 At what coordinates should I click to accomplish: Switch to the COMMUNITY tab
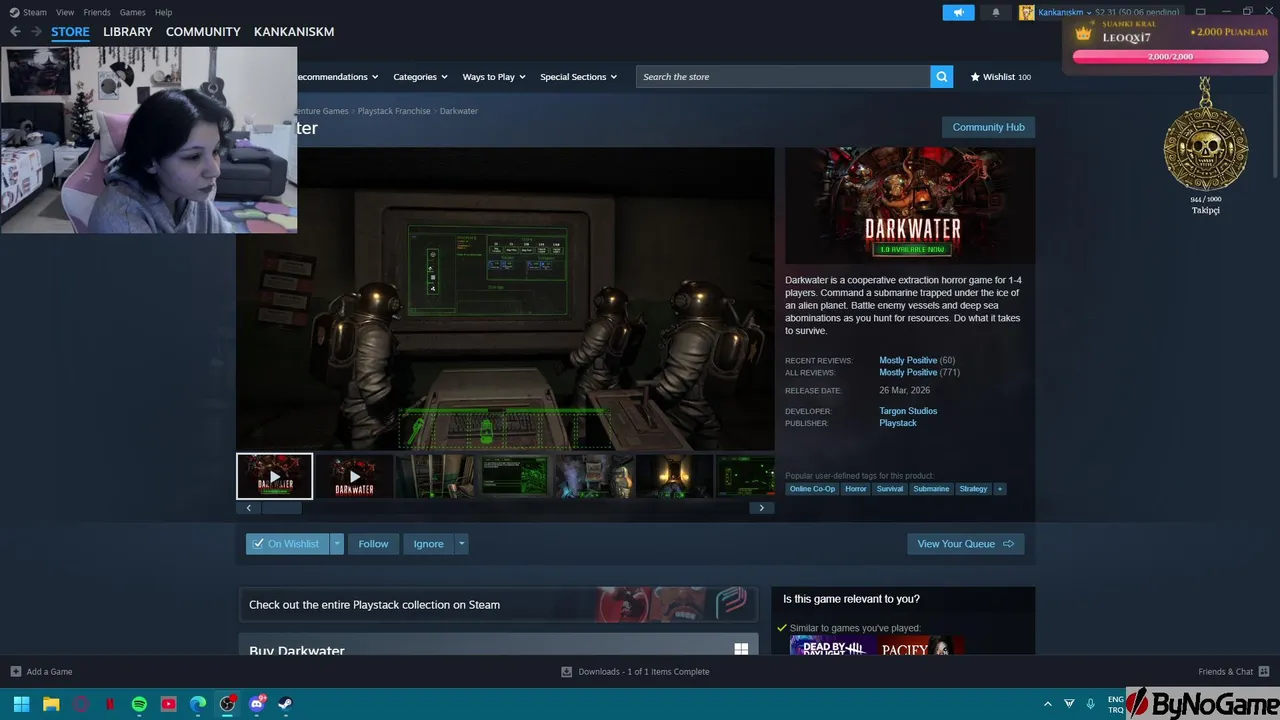[x=203, y=32]
